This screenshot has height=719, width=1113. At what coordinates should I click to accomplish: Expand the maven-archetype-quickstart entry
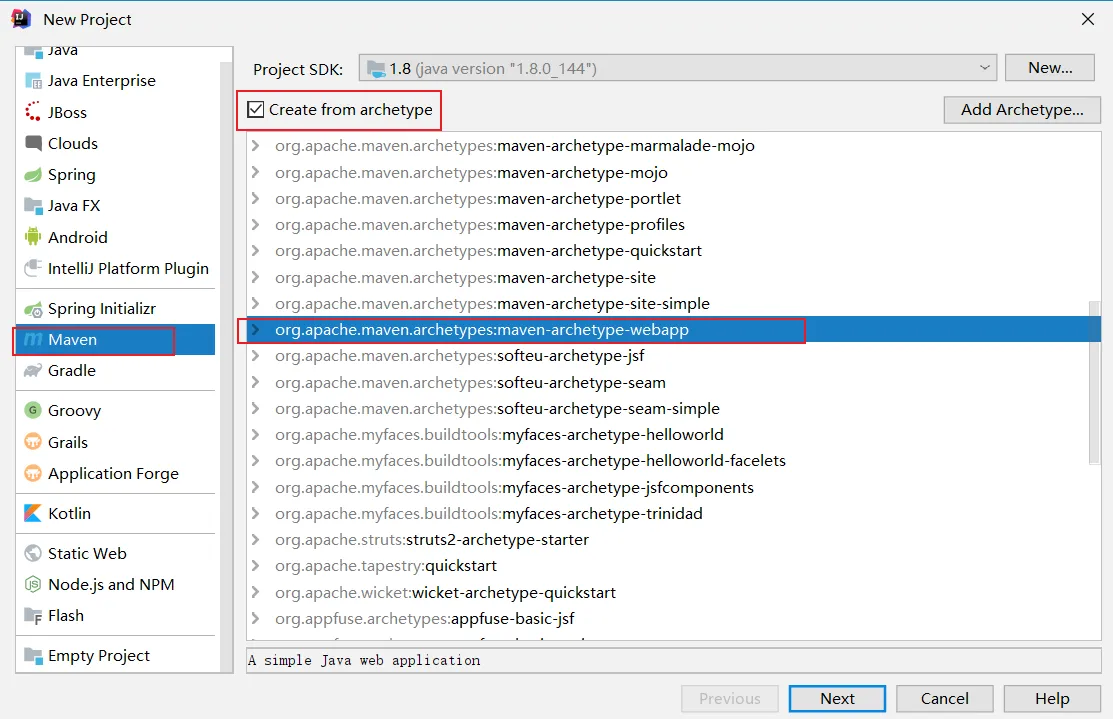256,251
